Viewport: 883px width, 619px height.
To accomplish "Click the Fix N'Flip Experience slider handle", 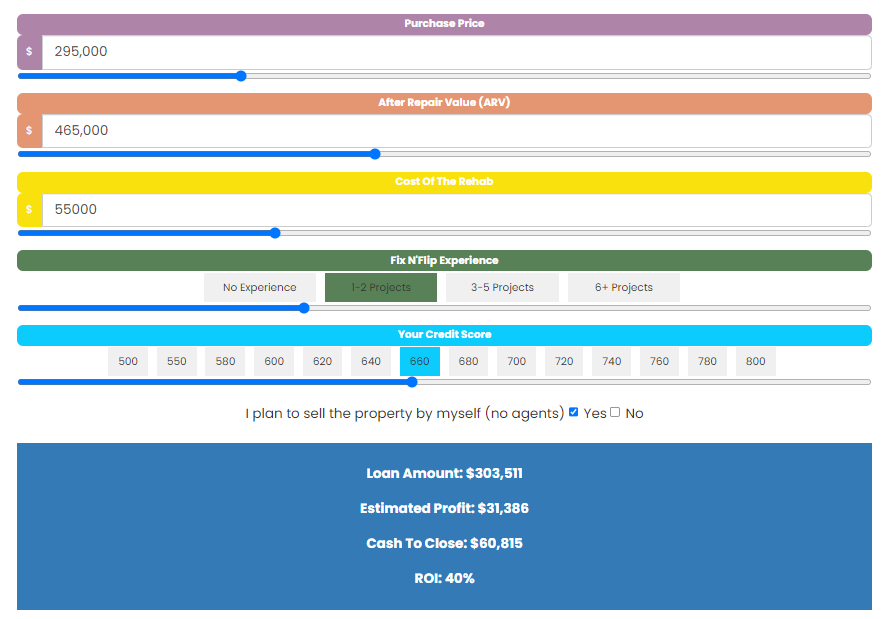I will (x=304, y=308).
